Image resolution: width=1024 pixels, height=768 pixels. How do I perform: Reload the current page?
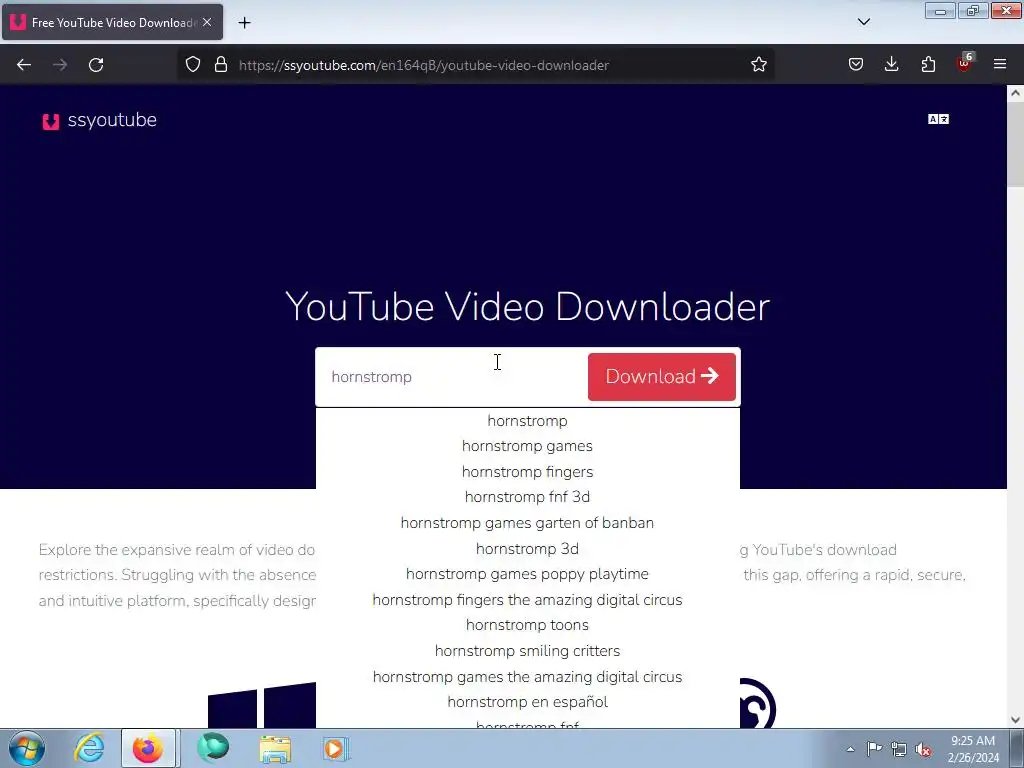tap(96, 65)
